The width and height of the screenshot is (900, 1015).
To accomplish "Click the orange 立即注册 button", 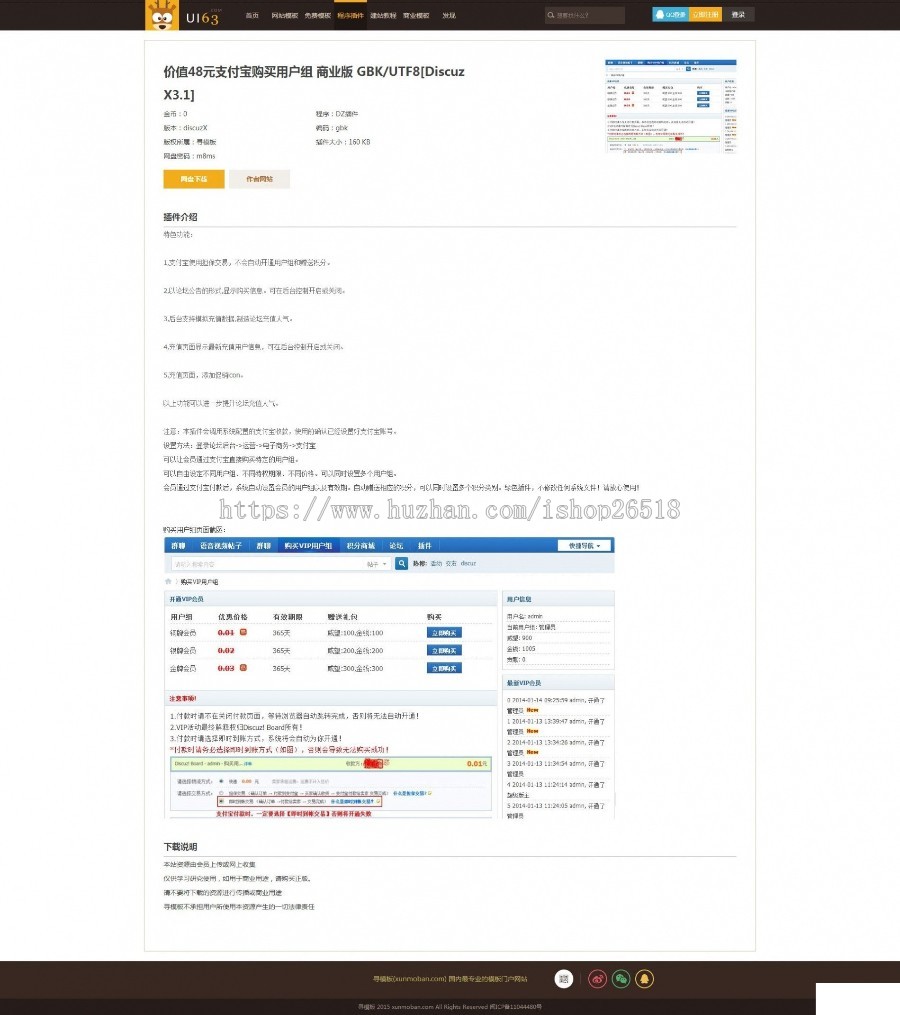I will [x=705, y=14].
